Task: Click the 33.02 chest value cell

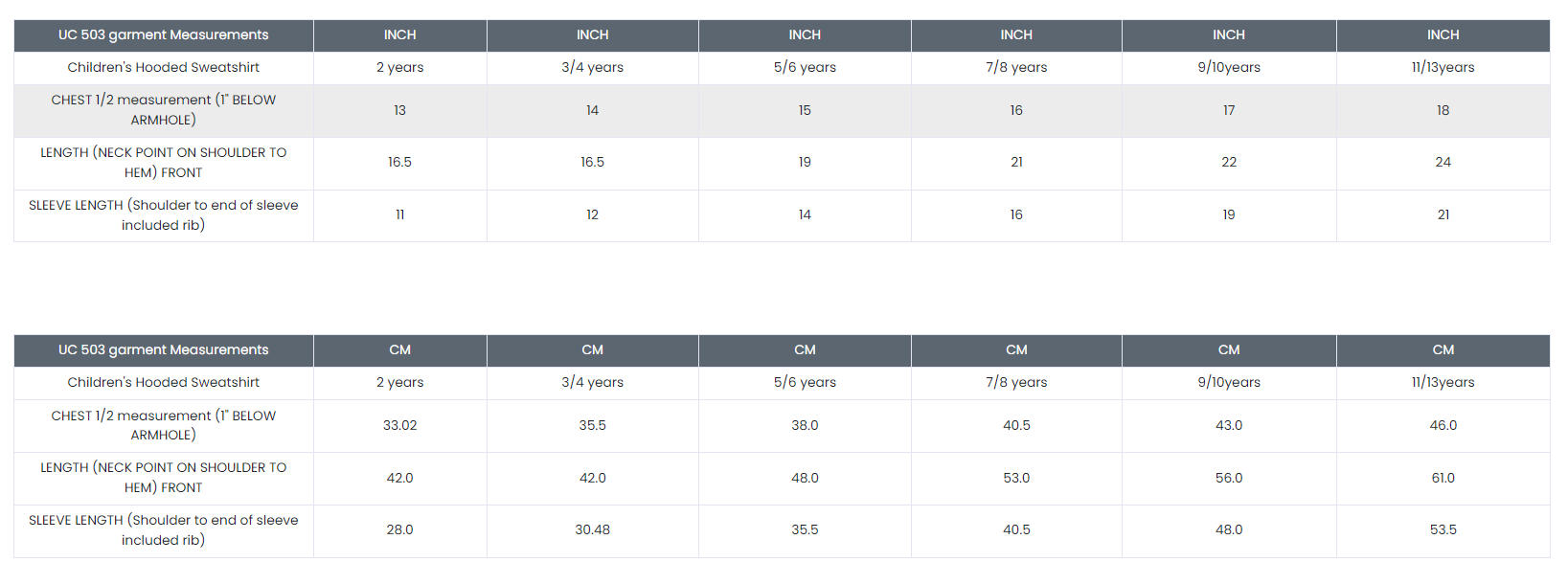Action: (399, 425)
